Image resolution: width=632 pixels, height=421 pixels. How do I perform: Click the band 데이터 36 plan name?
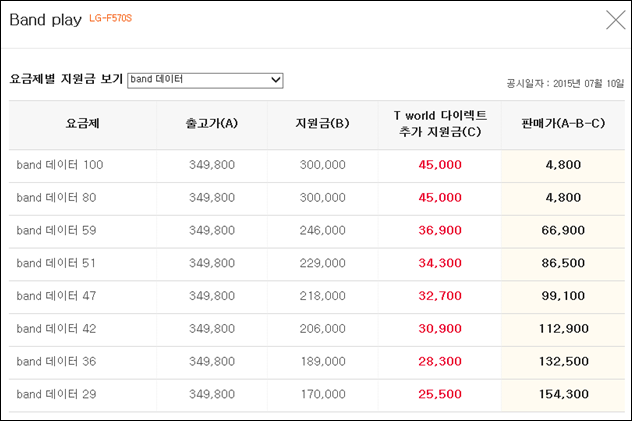point(56,361)
